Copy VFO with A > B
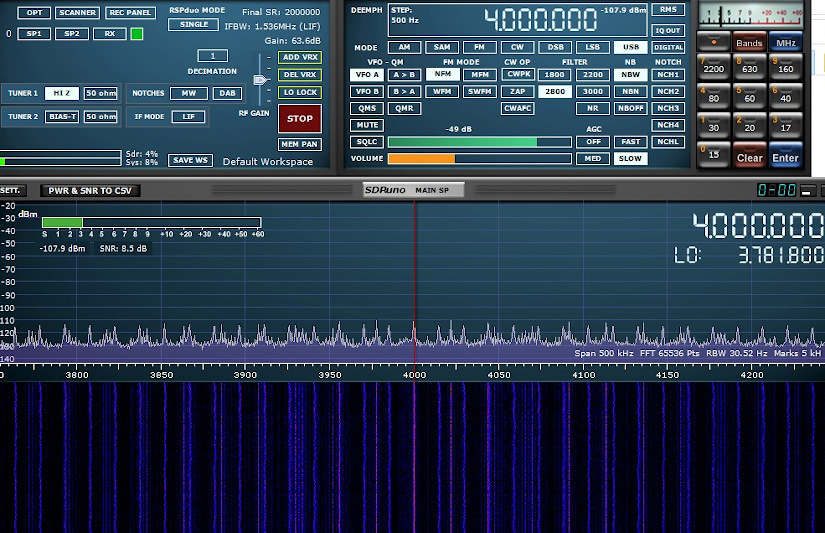825x533 pixels. 404,75
